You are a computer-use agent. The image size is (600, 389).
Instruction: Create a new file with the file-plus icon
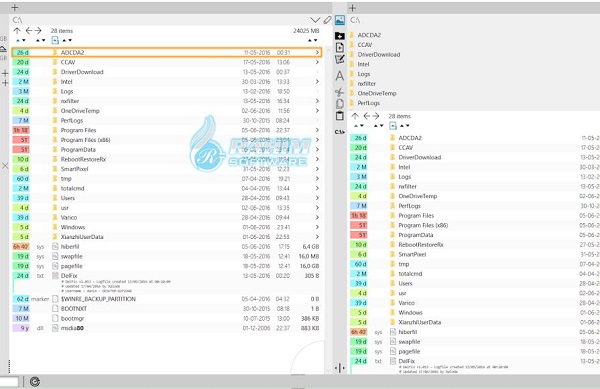click(339, 47)
